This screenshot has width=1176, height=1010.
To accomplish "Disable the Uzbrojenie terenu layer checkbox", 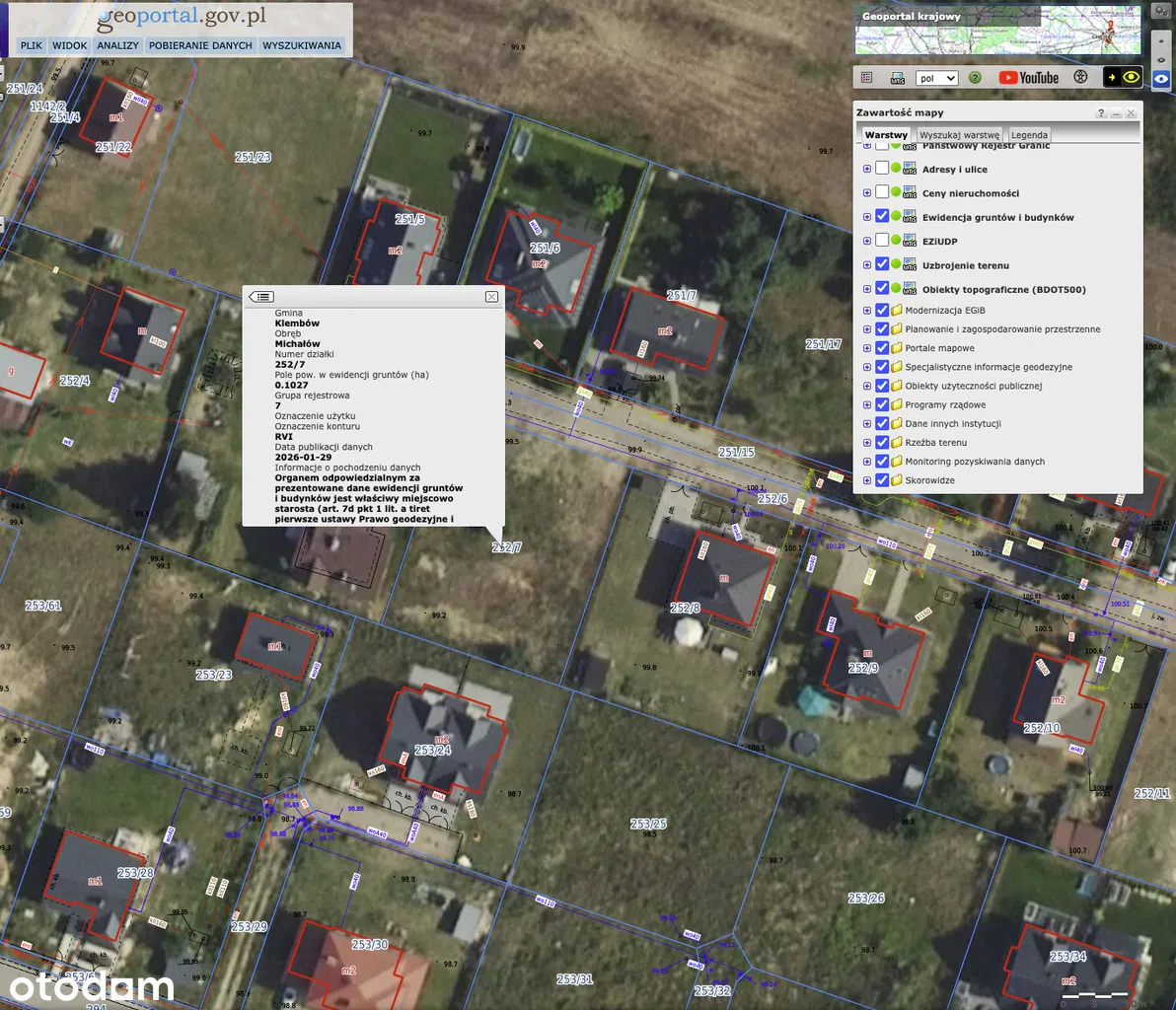I will point(882,265).
